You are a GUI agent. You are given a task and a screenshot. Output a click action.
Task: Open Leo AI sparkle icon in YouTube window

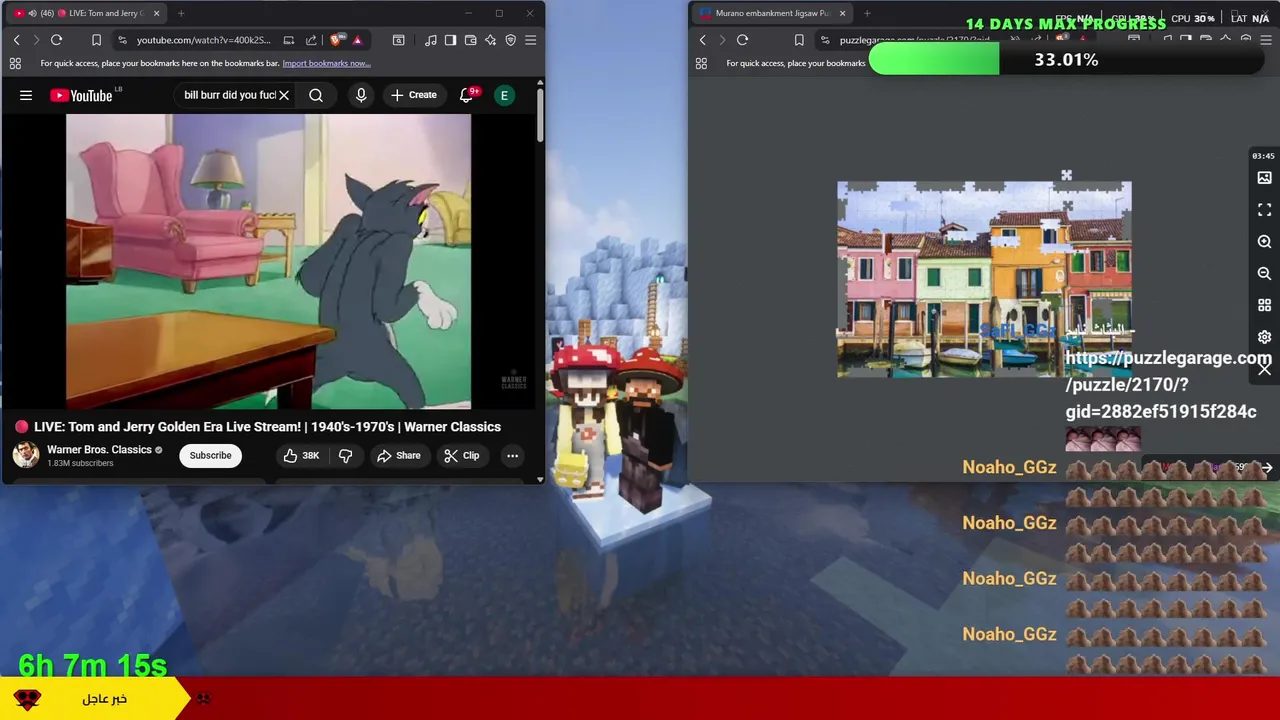tap(490, 40)
